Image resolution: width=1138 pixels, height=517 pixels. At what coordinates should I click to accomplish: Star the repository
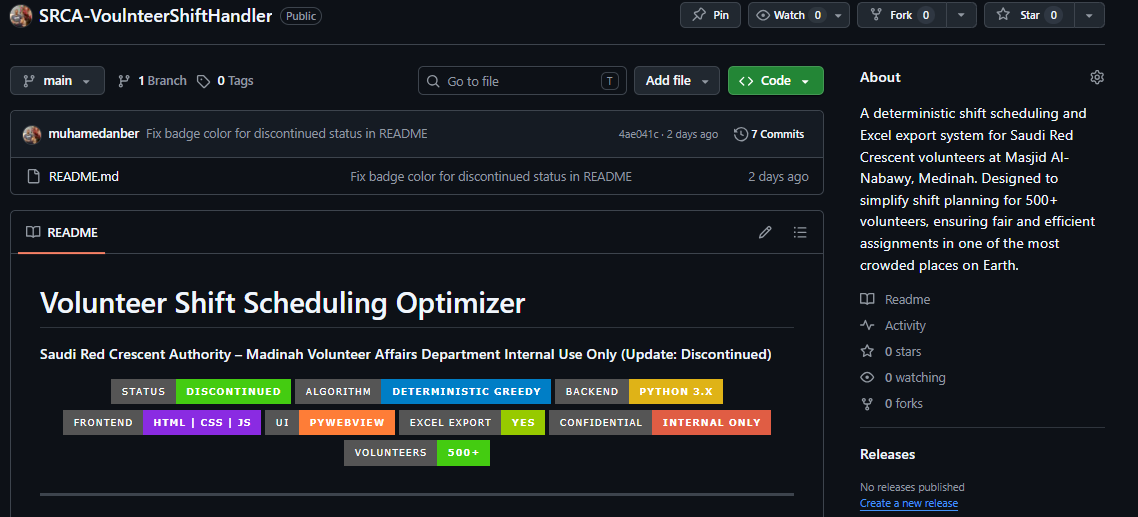click(1030, 15)
